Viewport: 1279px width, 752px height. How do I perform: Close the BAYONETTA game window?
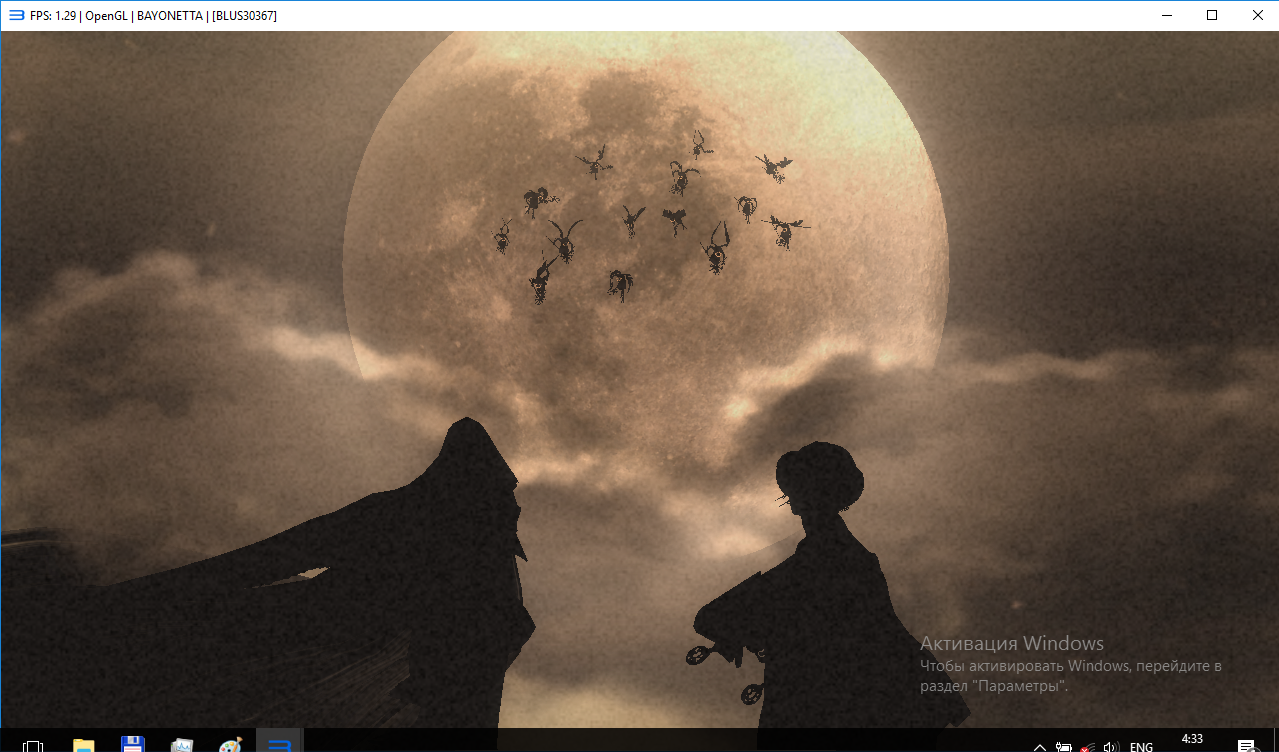1257,15
